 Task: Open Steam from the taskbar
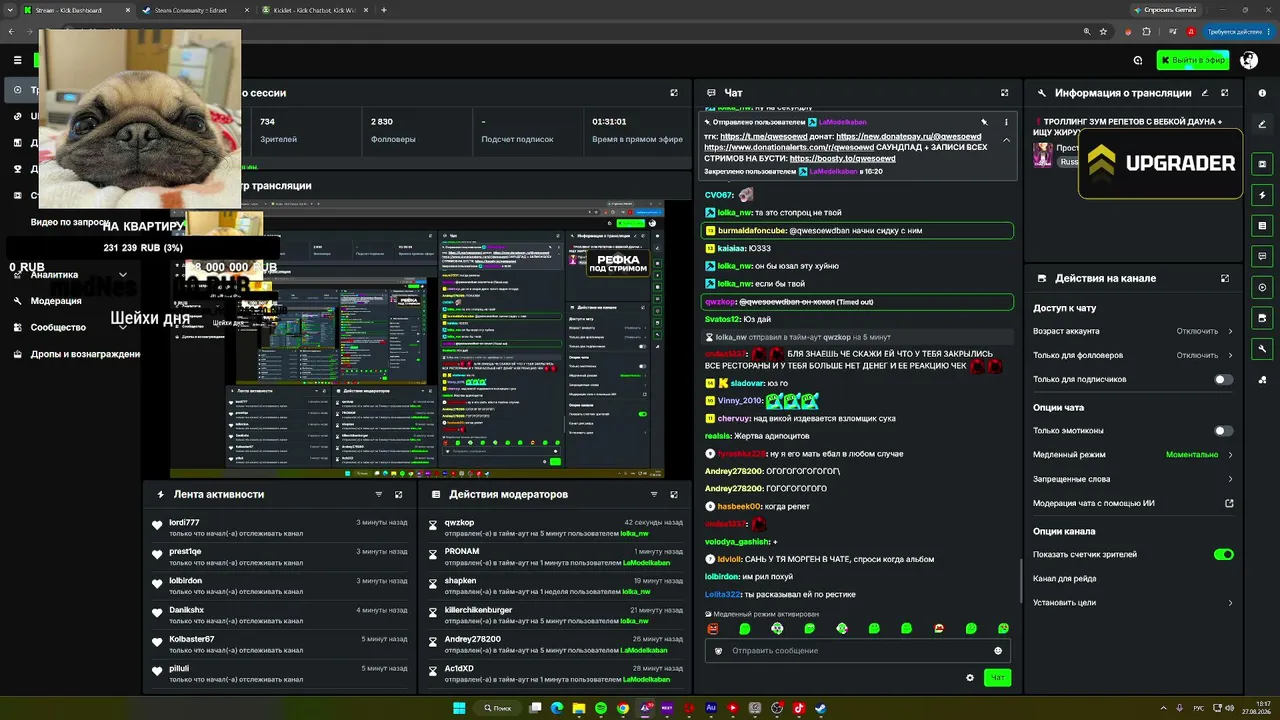click(820, 708)
